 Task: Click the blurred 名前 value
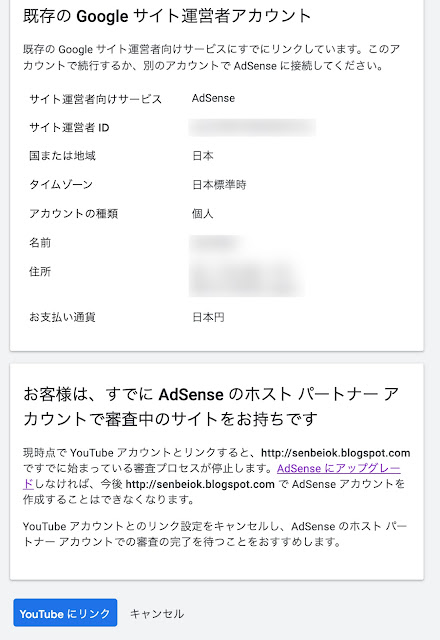(x=215, y=243)
